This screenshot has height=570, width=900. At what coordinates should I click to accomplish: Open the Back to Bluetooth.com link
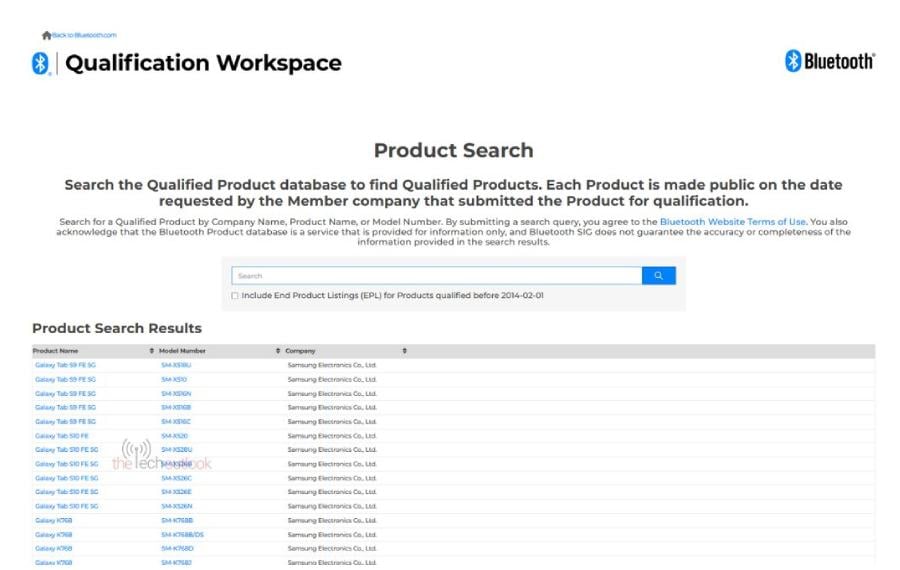[84, 36]
